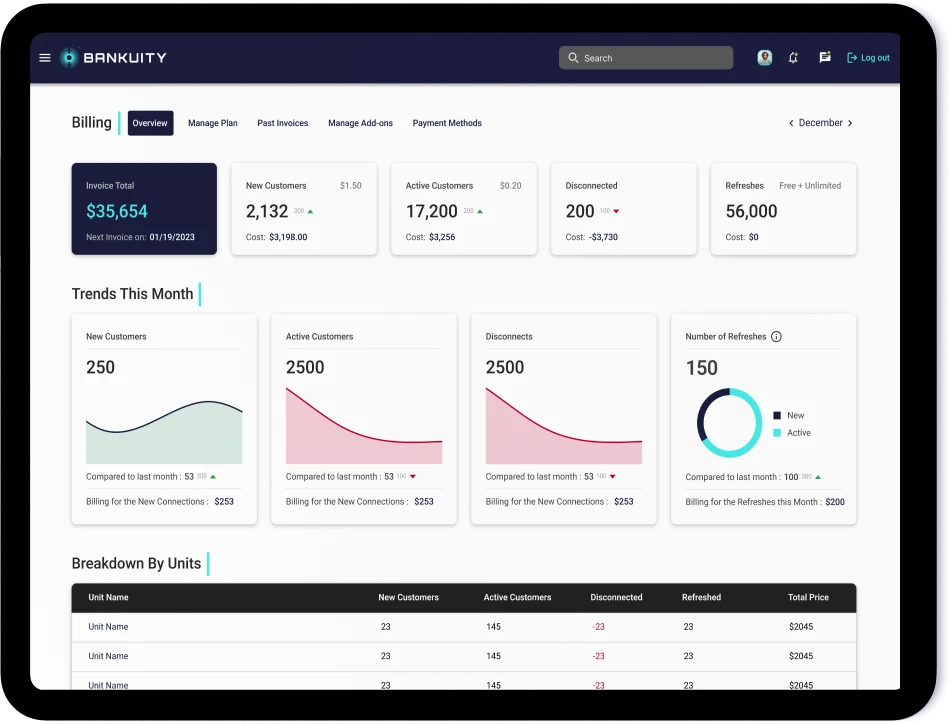952x724 pixels.
Task: Open the hamburger navigation menu
Action: (x=45, y=57)
